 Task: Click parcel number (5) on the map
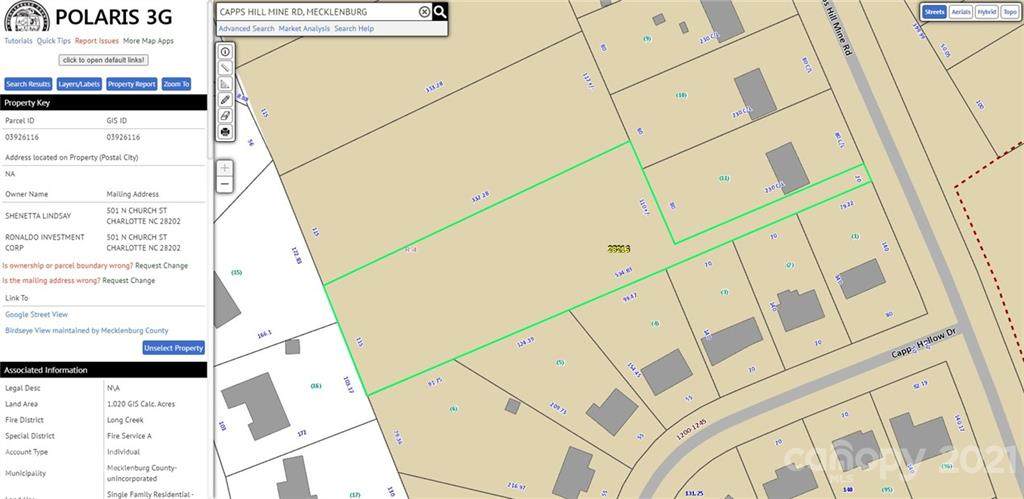tap(560, 362)
